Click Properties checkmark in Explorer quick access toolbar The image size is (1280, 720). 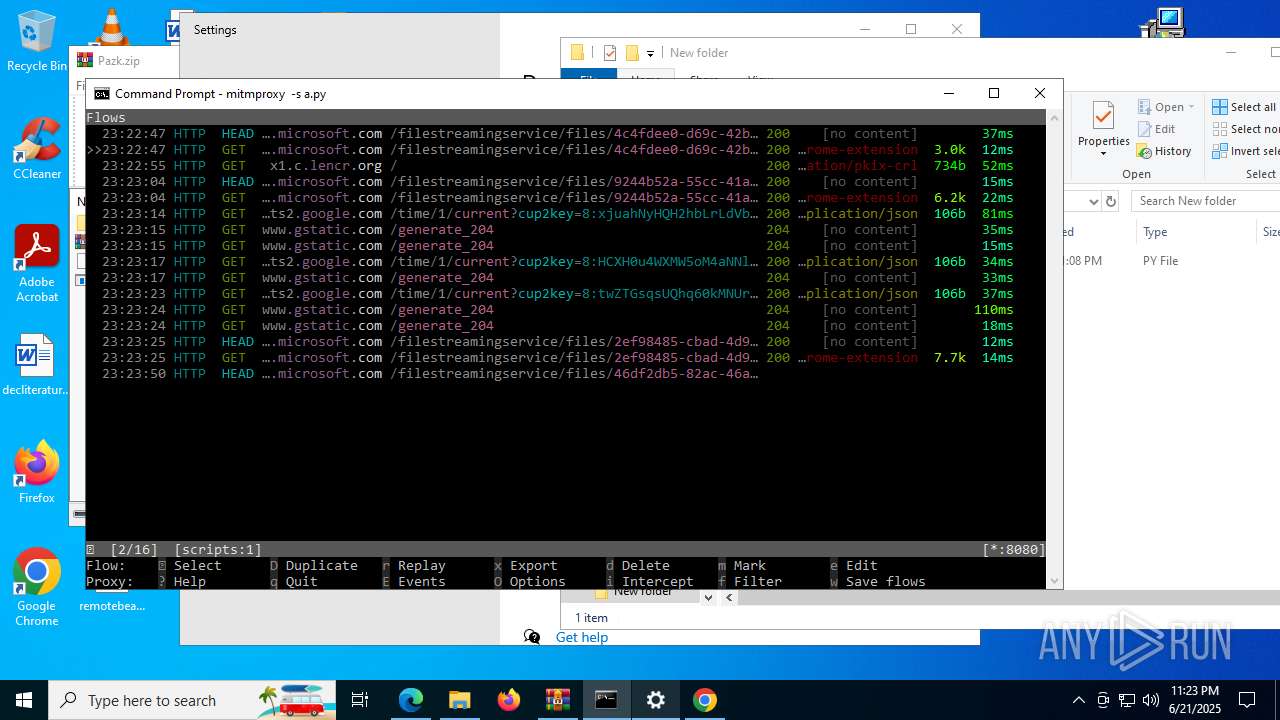pos(610,53)
